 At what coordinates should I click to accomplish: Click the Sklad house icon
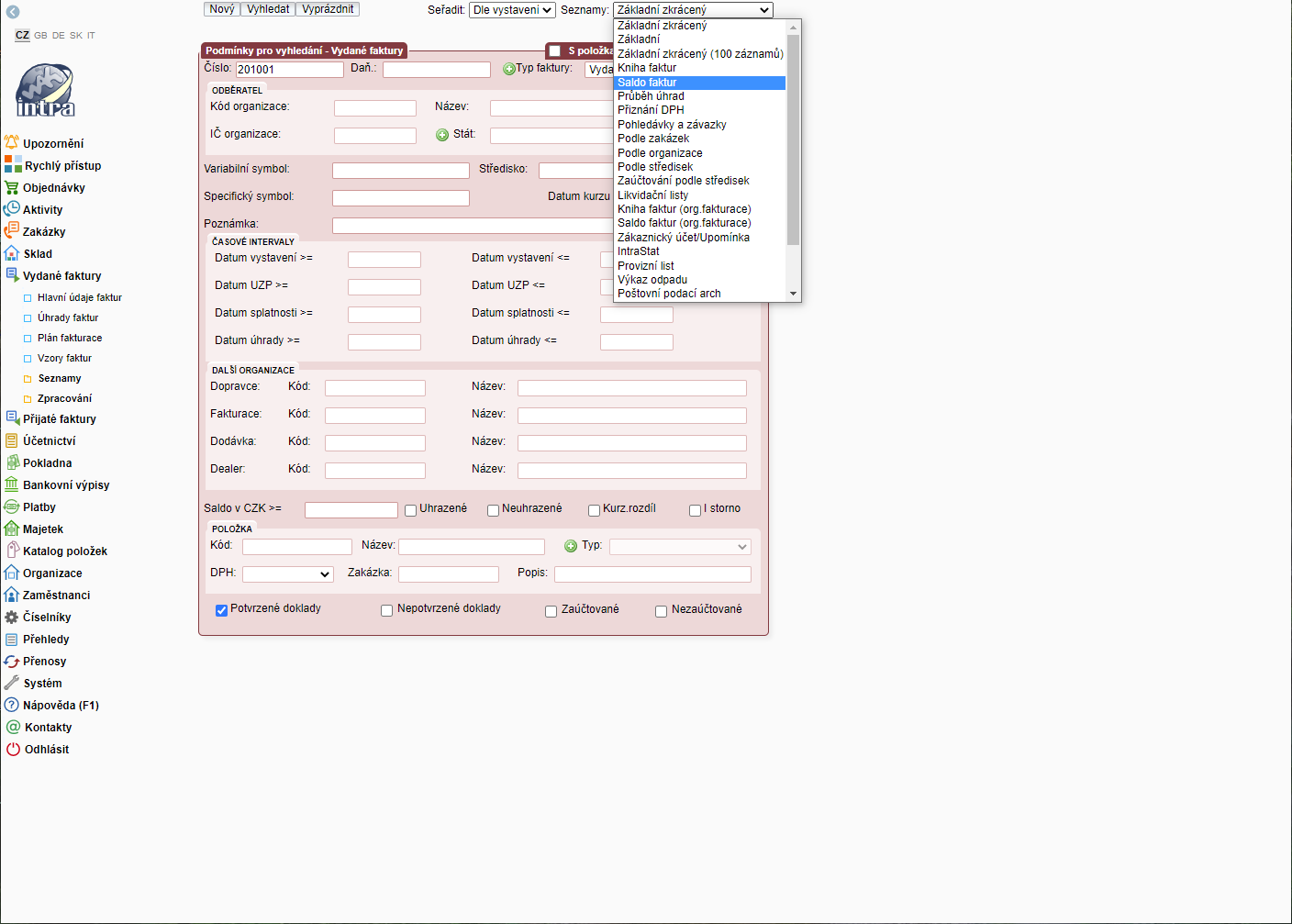pyautogui.click(x=11, y=253)
